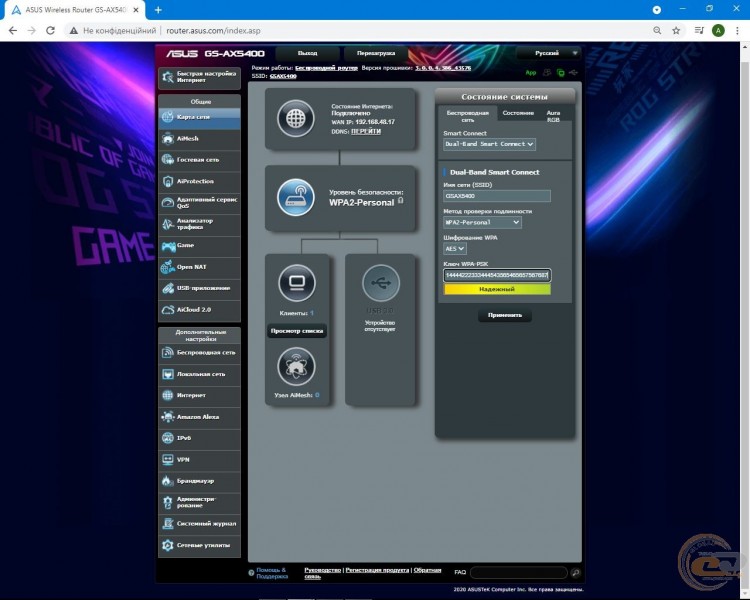Screen dimensions: 750x600
Task: Open IPv6 settings
Action: click(x=199, y=438)
